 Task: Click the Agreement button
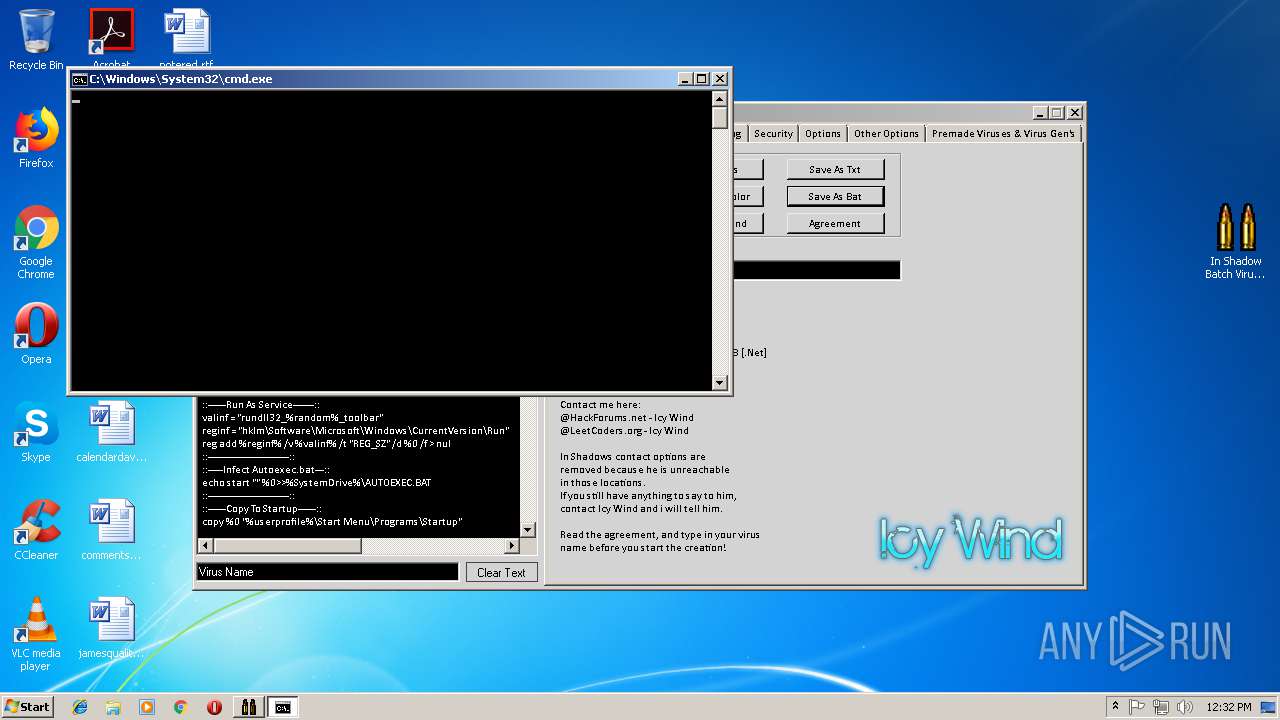click(835, 223)
